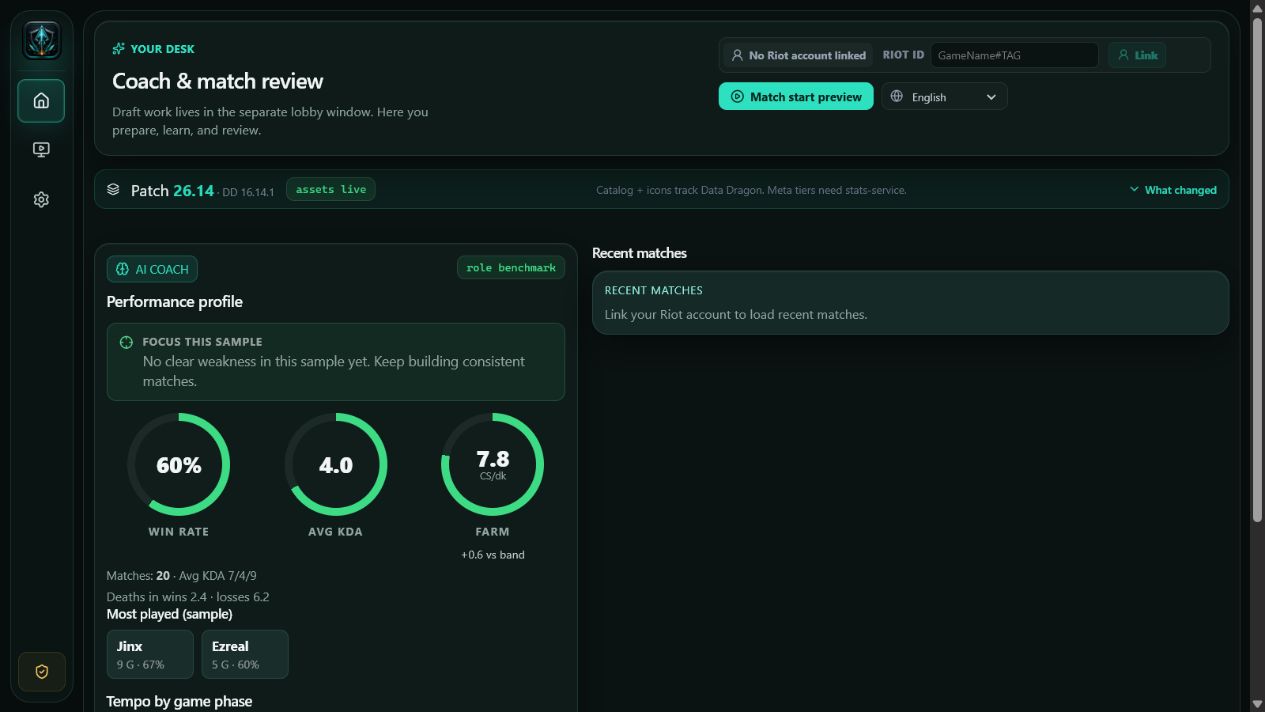Click the Match start preview button

(x=796, y=97)
